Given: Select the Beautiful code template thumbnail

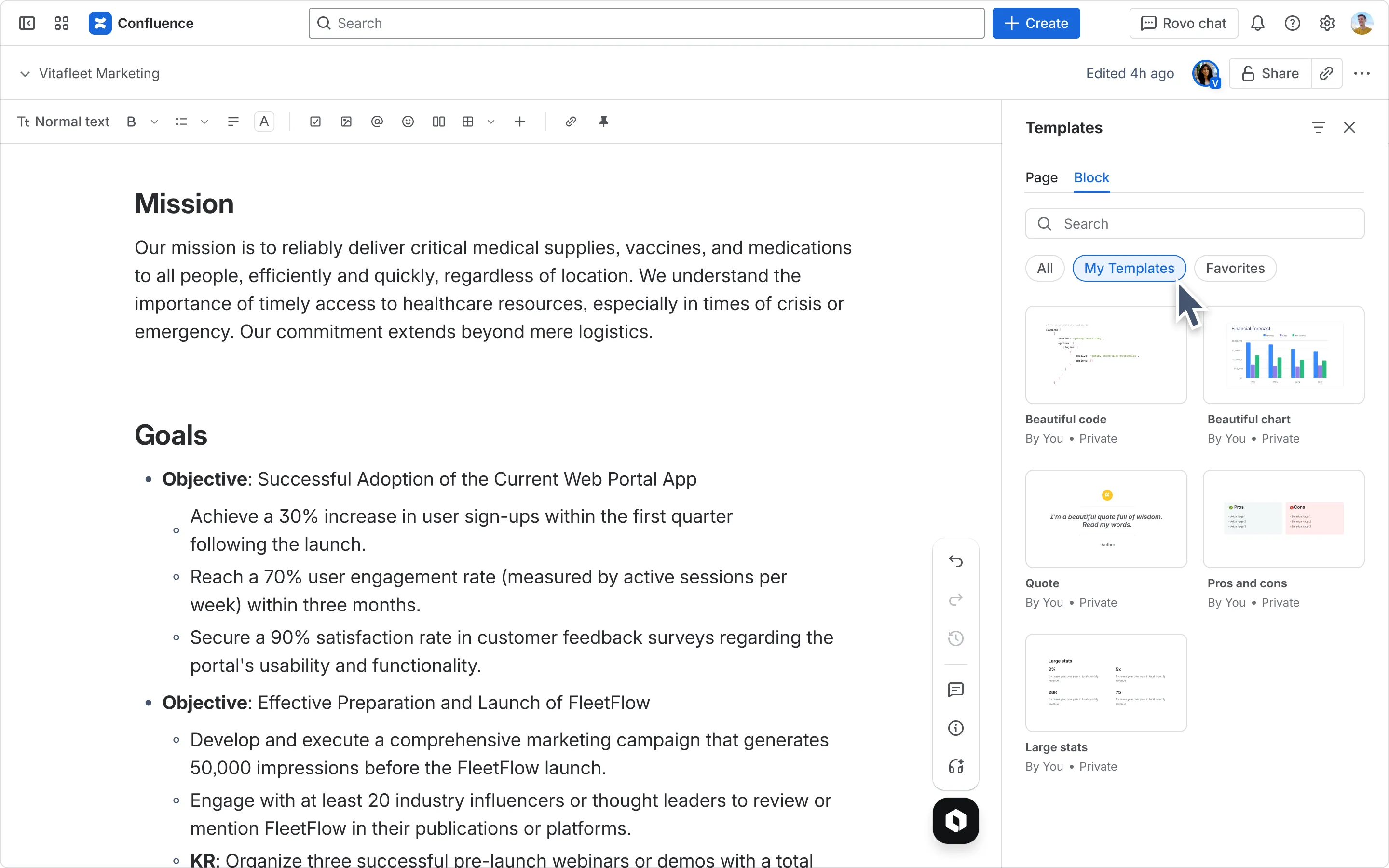Looking at the screenshot, I should (x=1106, y=355).
